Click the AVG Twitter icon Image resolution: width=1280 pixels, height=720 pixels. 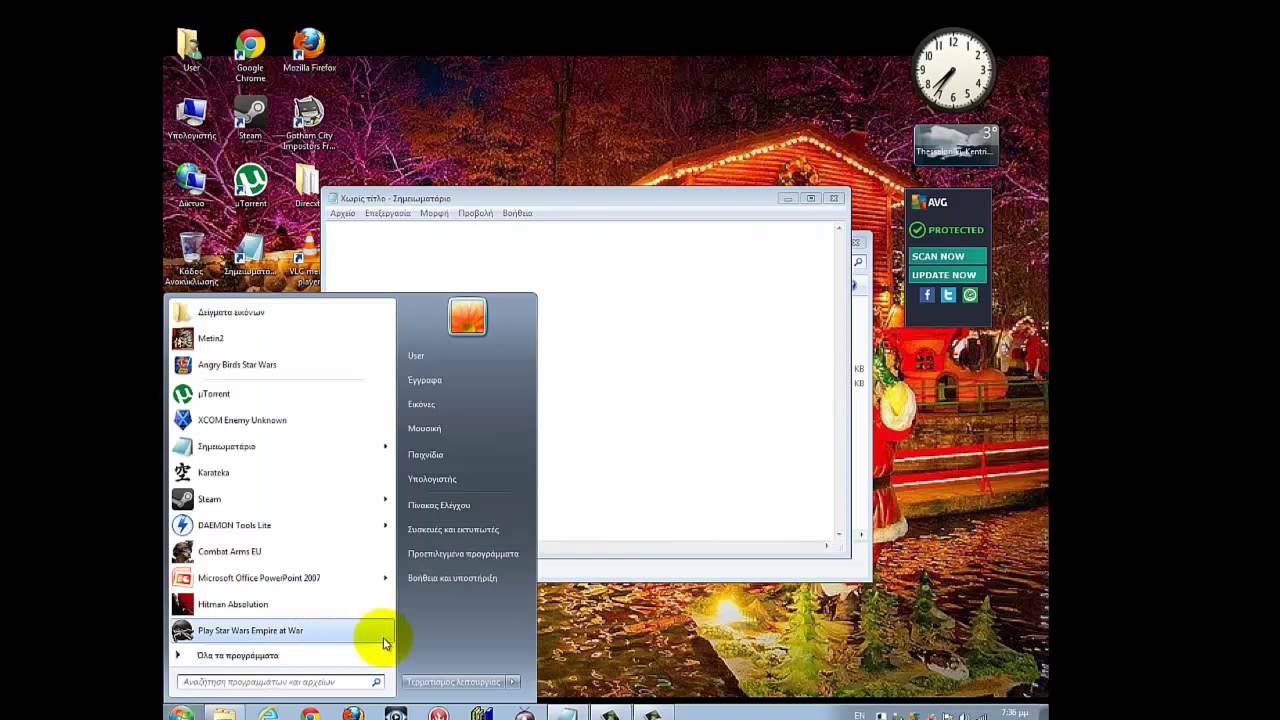tap(948, 295)
